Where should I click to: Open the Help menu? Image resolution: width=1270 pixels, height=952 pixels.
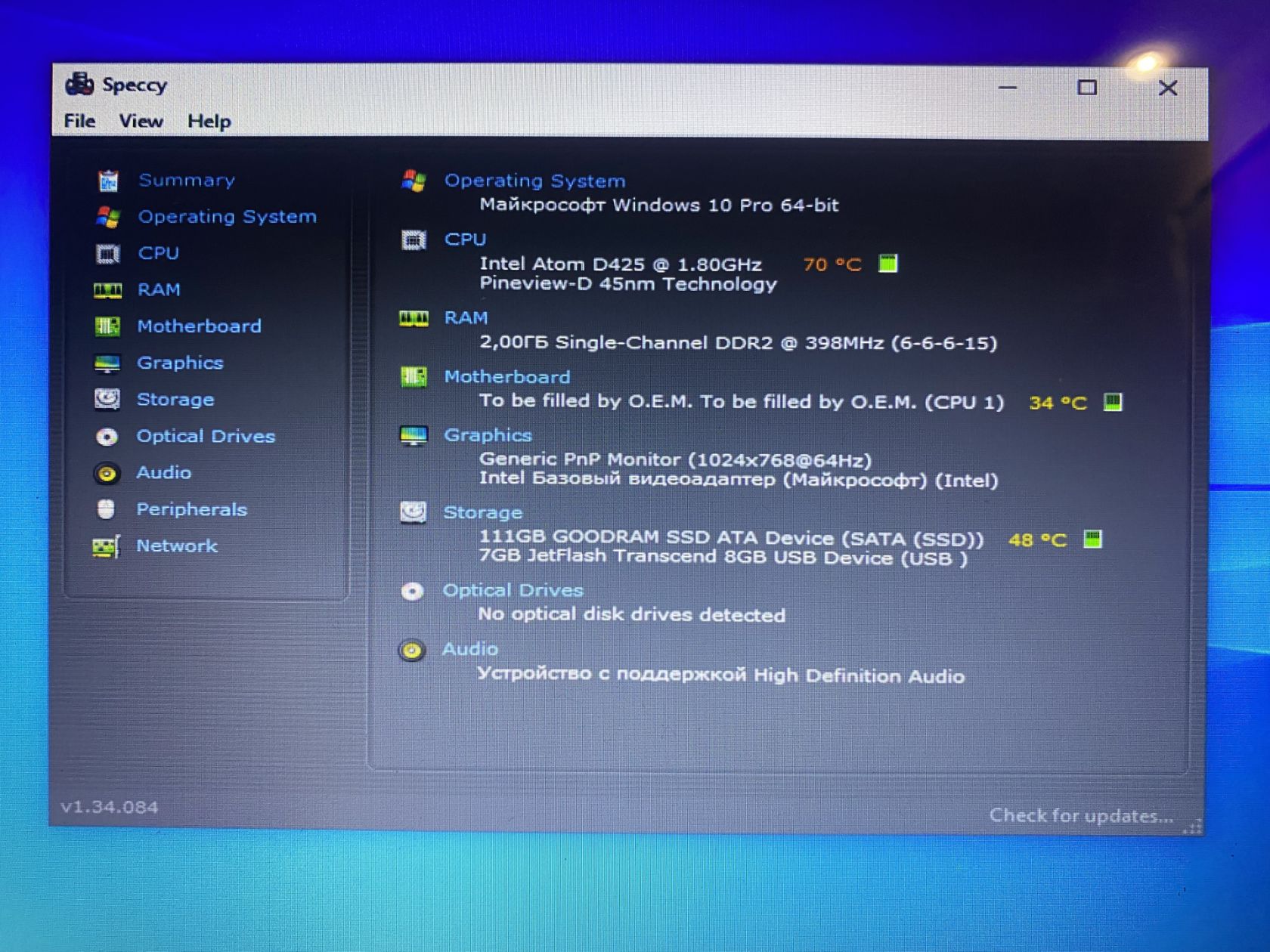(209, 122)
